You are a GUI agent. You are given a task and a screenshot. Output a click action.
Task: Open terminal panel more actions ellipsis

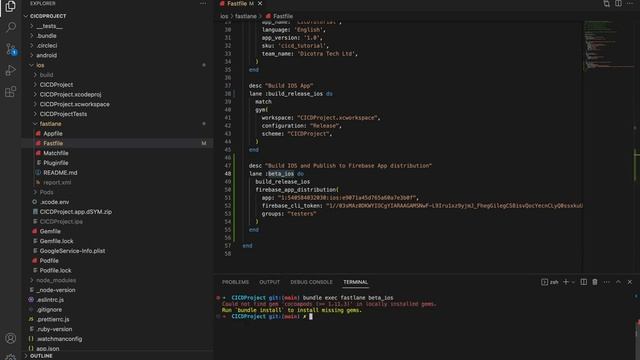click(x=607, y=282)
